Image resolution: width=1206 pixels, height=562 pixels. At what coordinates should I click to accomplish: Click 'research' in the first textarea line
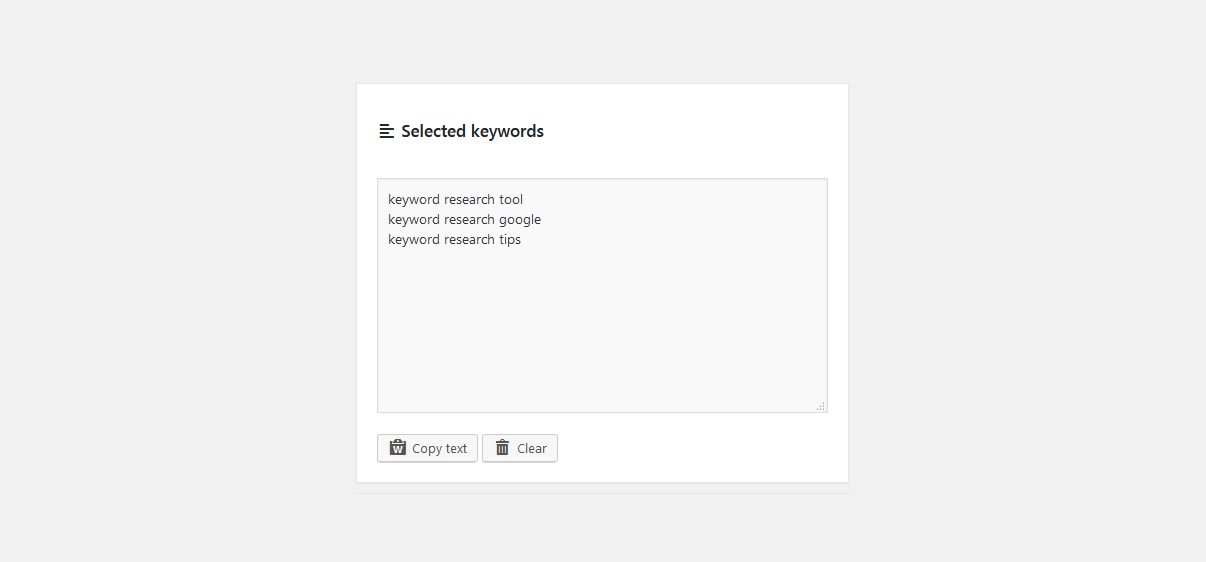point(469,200)
